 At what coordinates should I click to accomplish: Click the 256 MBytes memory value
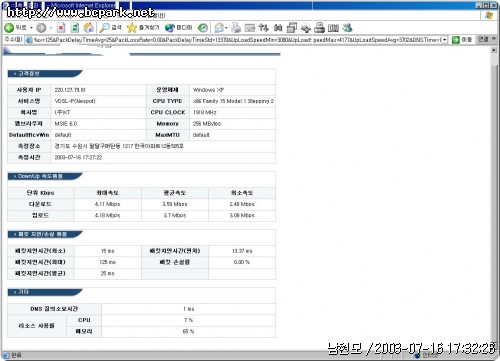click(207, 124)
